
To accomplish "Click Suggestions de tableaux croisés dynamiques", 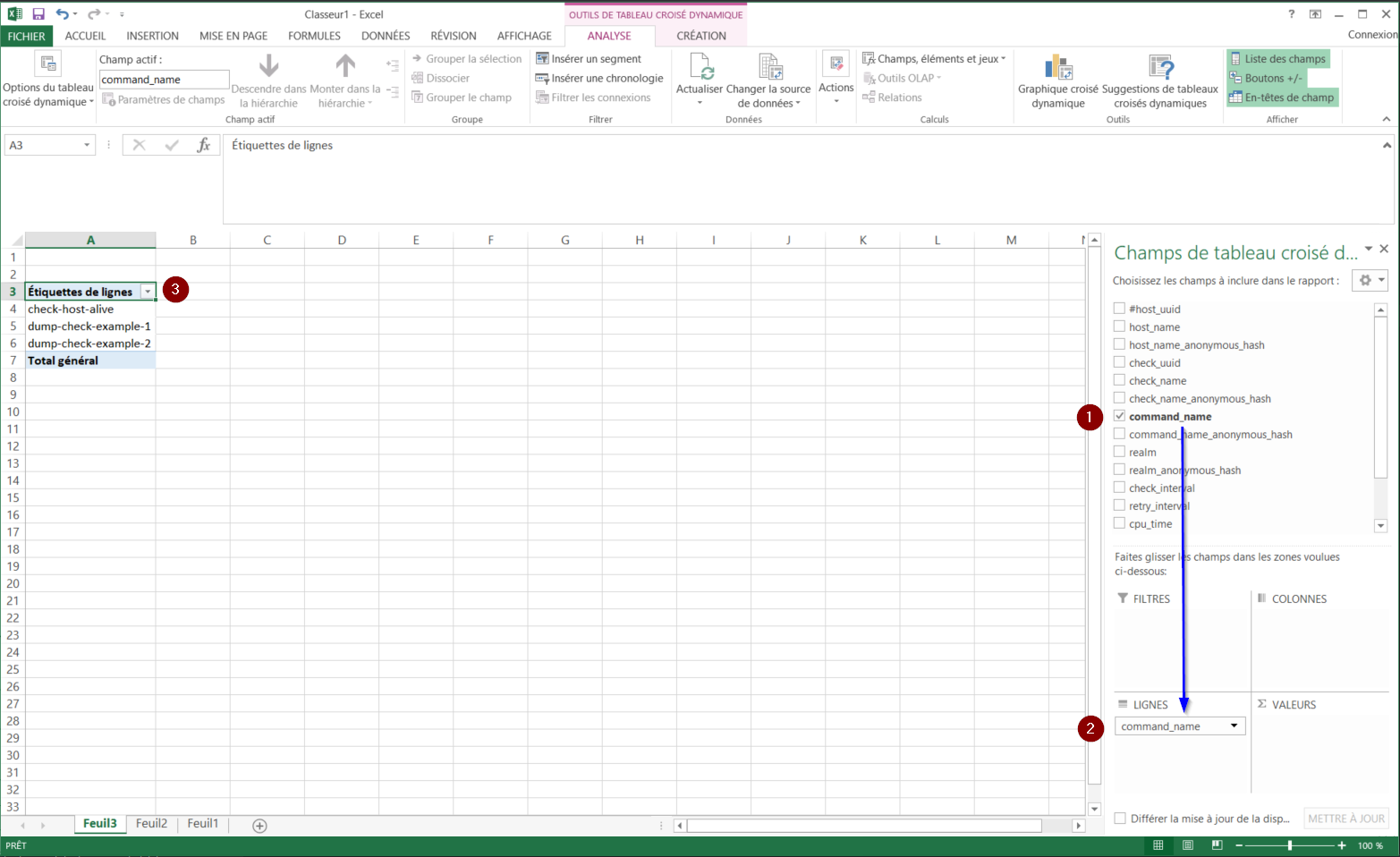I will point(1160,67).
